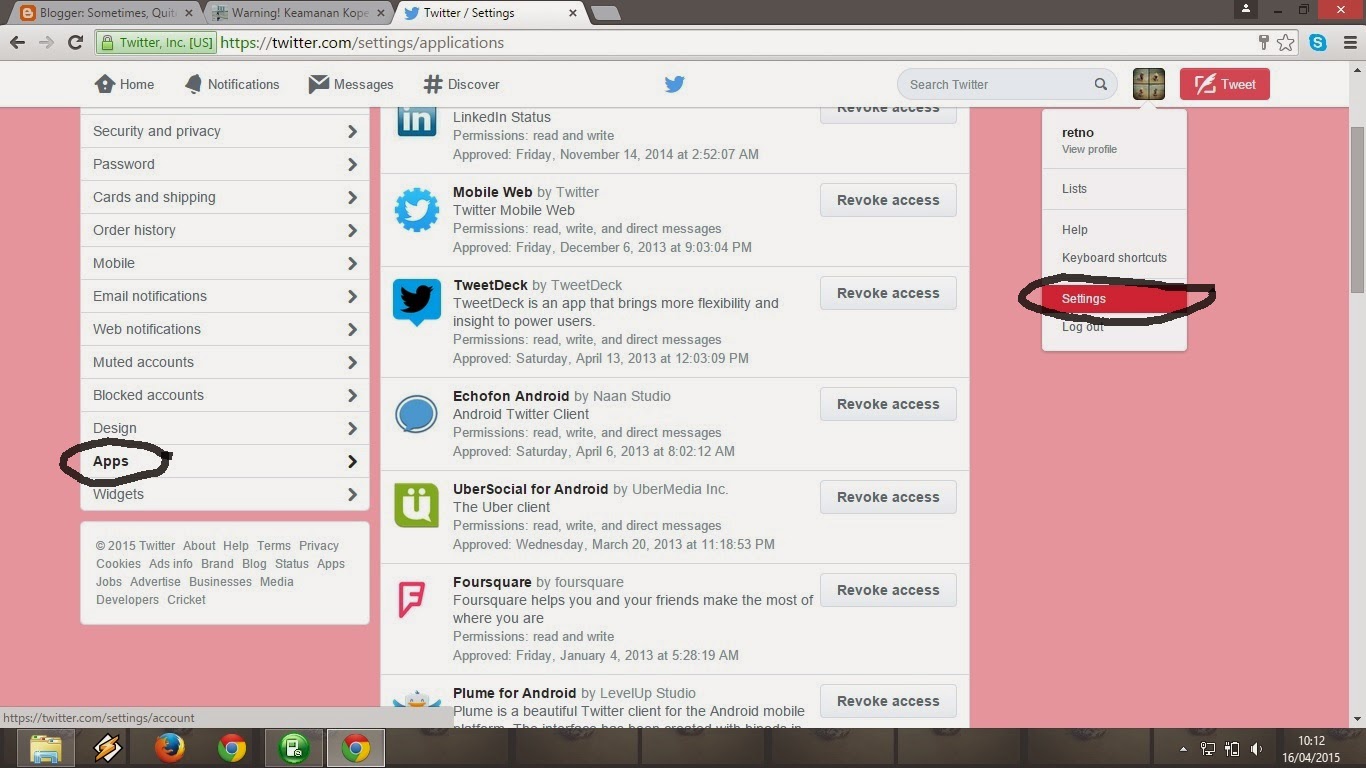The height and width of the screenshot is (768, 1366).
Task: Revoke access for TweetDeck
Action: [888, 293]
